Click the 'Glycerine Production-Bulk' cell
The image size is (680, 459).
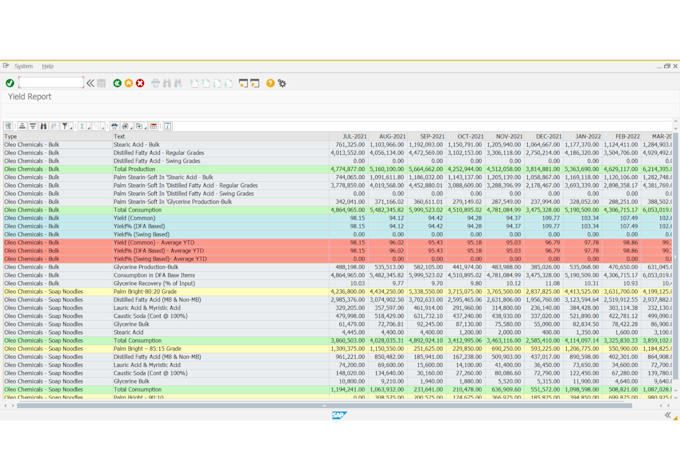pos(220,267)
